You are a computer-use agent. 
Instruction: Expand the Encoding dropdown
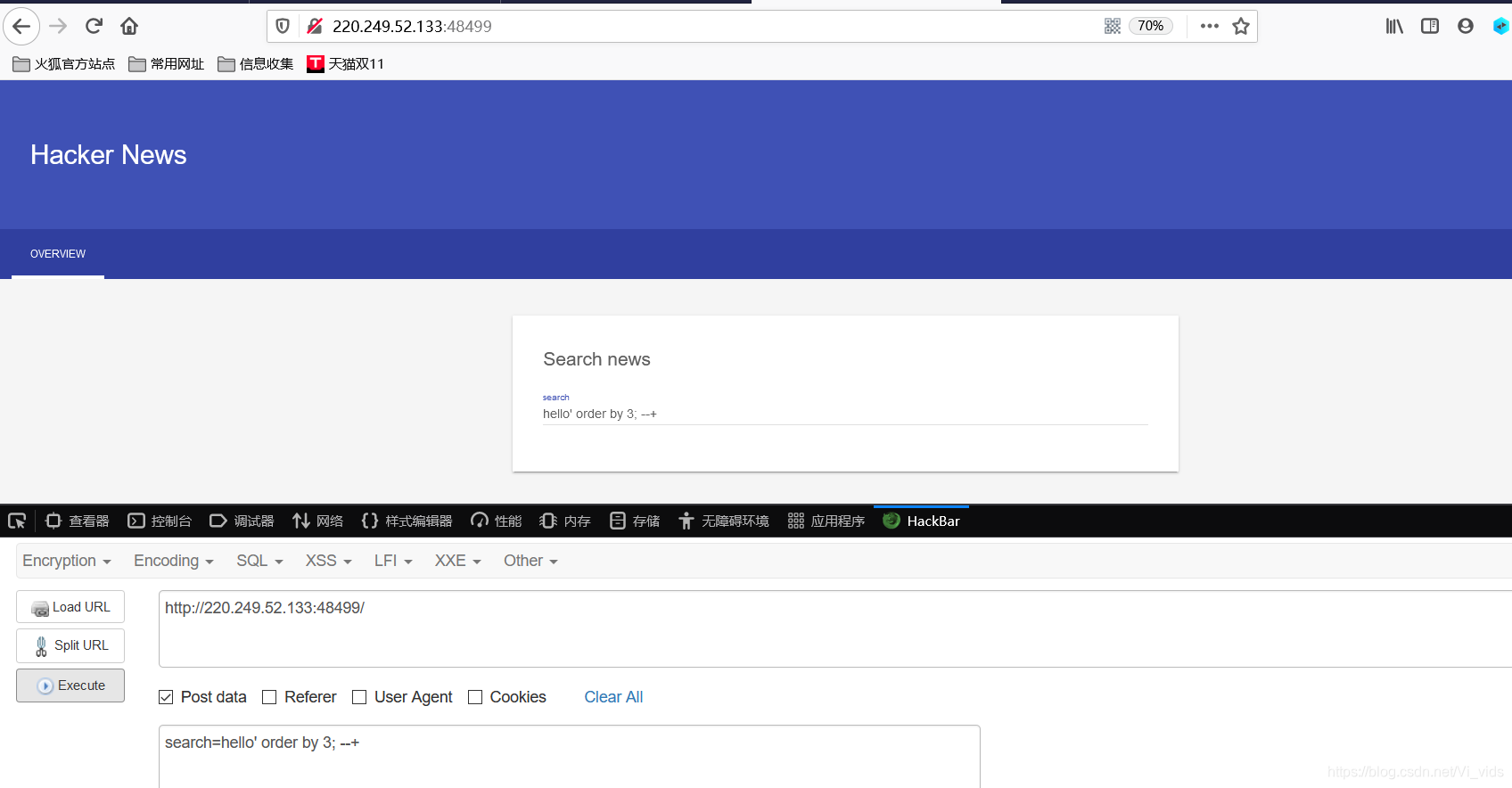(x=174, y=561)
